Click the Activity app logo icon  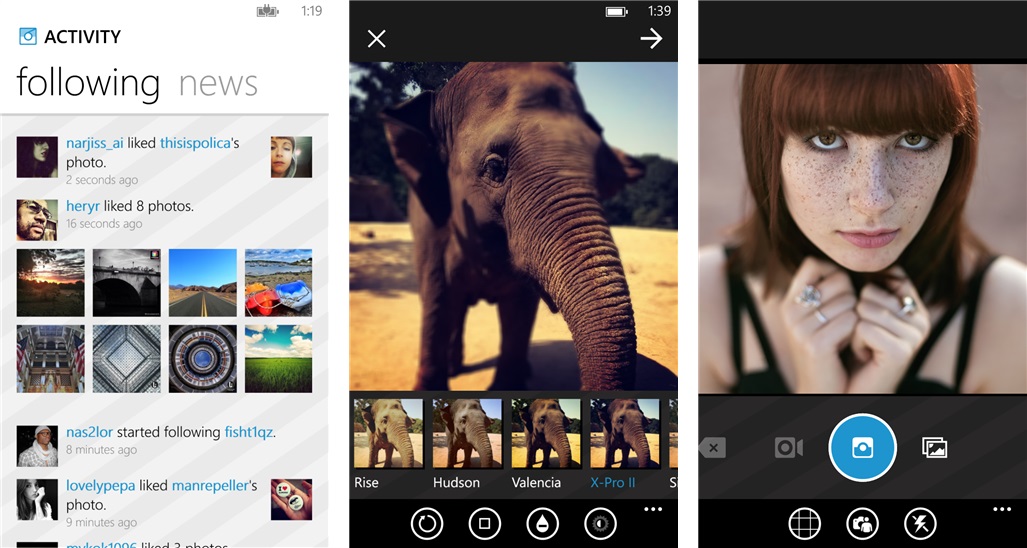coord(28,36)
